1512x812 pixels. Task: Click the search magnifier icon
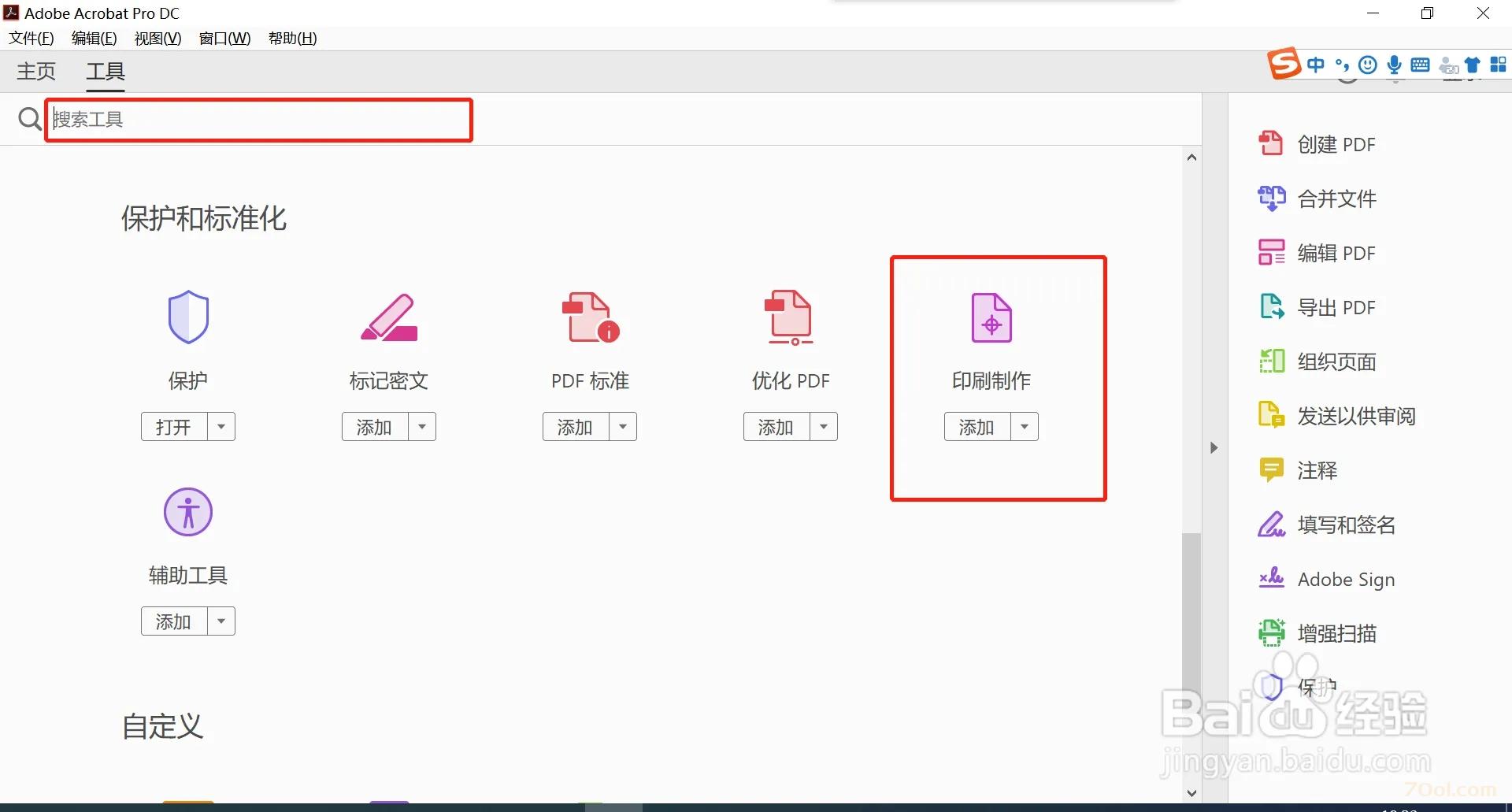click(x=30, y=119)
